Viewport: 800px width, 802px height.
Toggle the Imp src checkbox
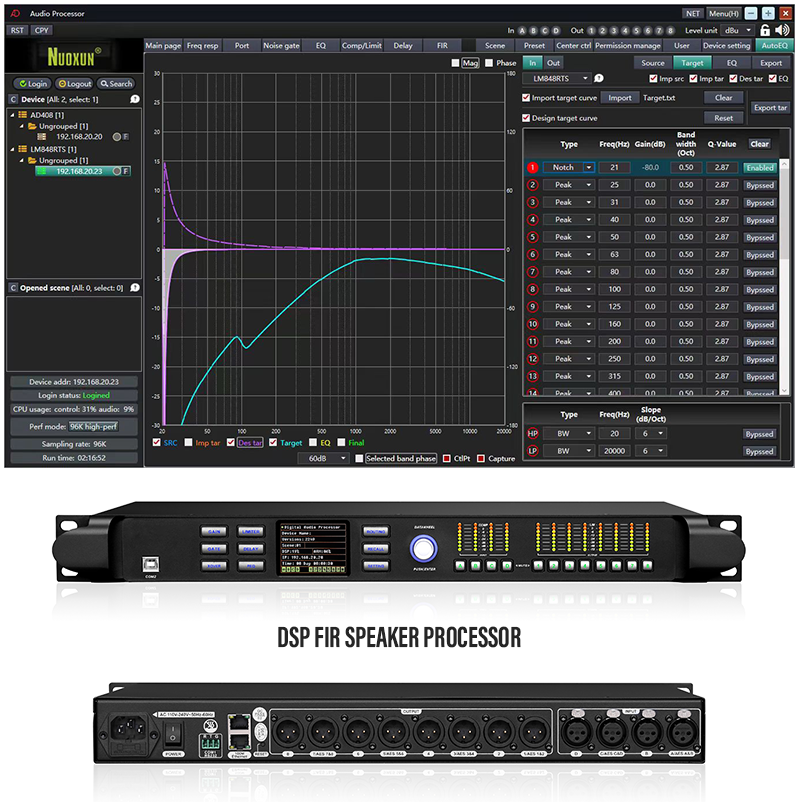click(653, 78)
